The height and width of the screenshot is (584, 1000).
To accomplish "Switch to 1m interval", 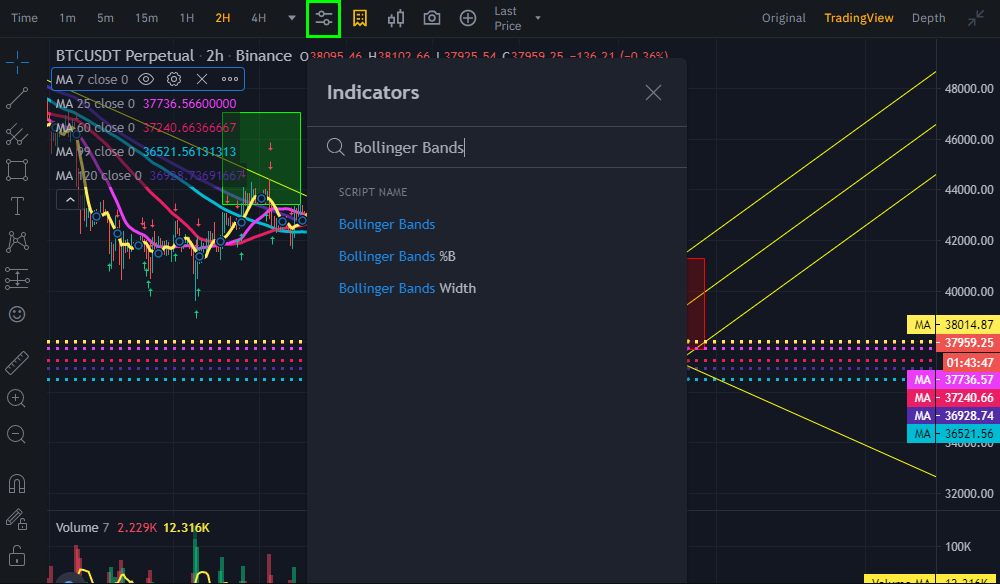I will pyautogui.click(x=67, y=18).
